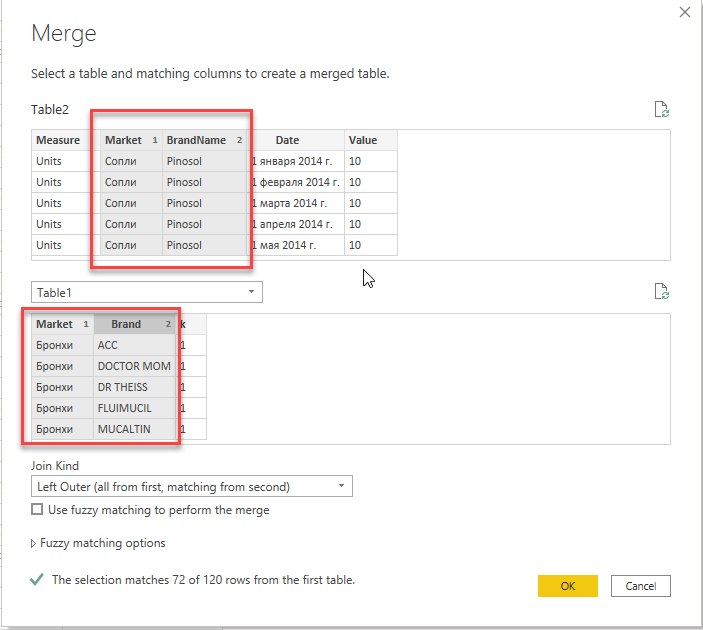Click Units in the 1 марта 2014 row
Screen dimensions: 703x630
click(65, 203)
